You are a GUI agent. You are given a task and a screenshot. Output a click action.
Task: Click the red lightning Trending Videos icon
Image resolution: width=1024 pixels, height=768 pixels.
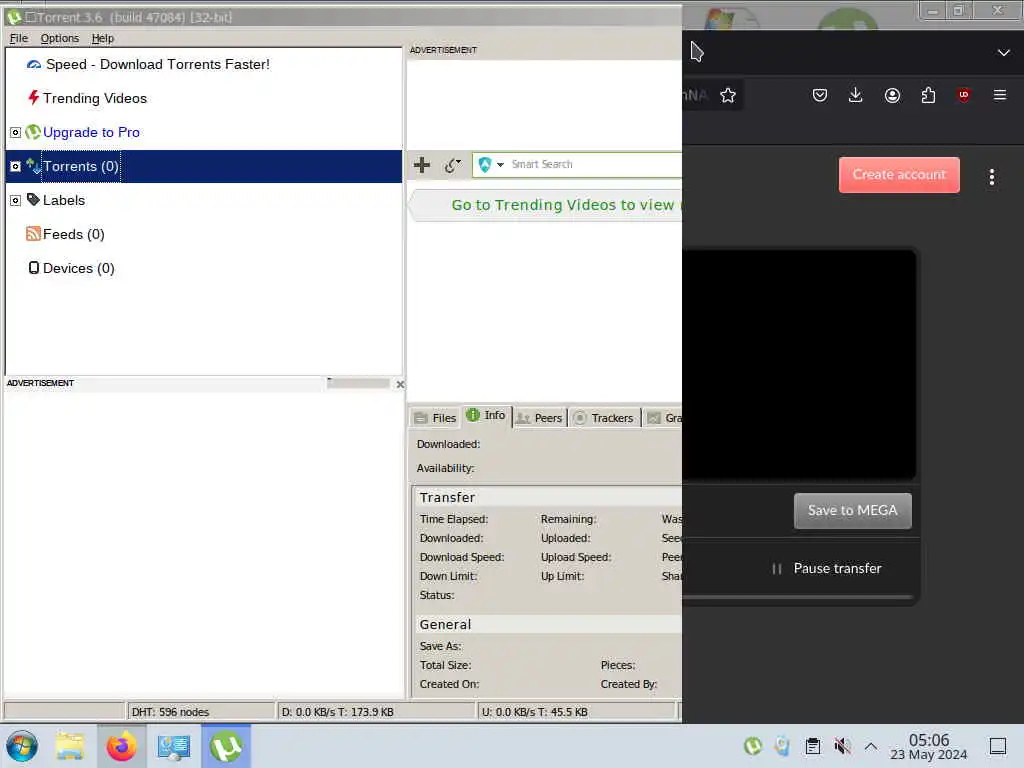33,98
